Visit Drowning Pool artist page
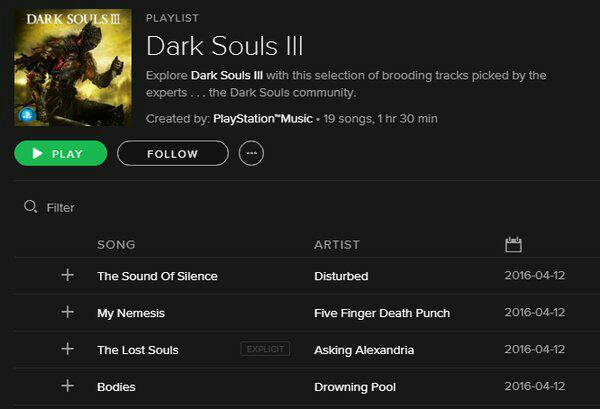This screenshot has height=409, width=600. (354, 387)
